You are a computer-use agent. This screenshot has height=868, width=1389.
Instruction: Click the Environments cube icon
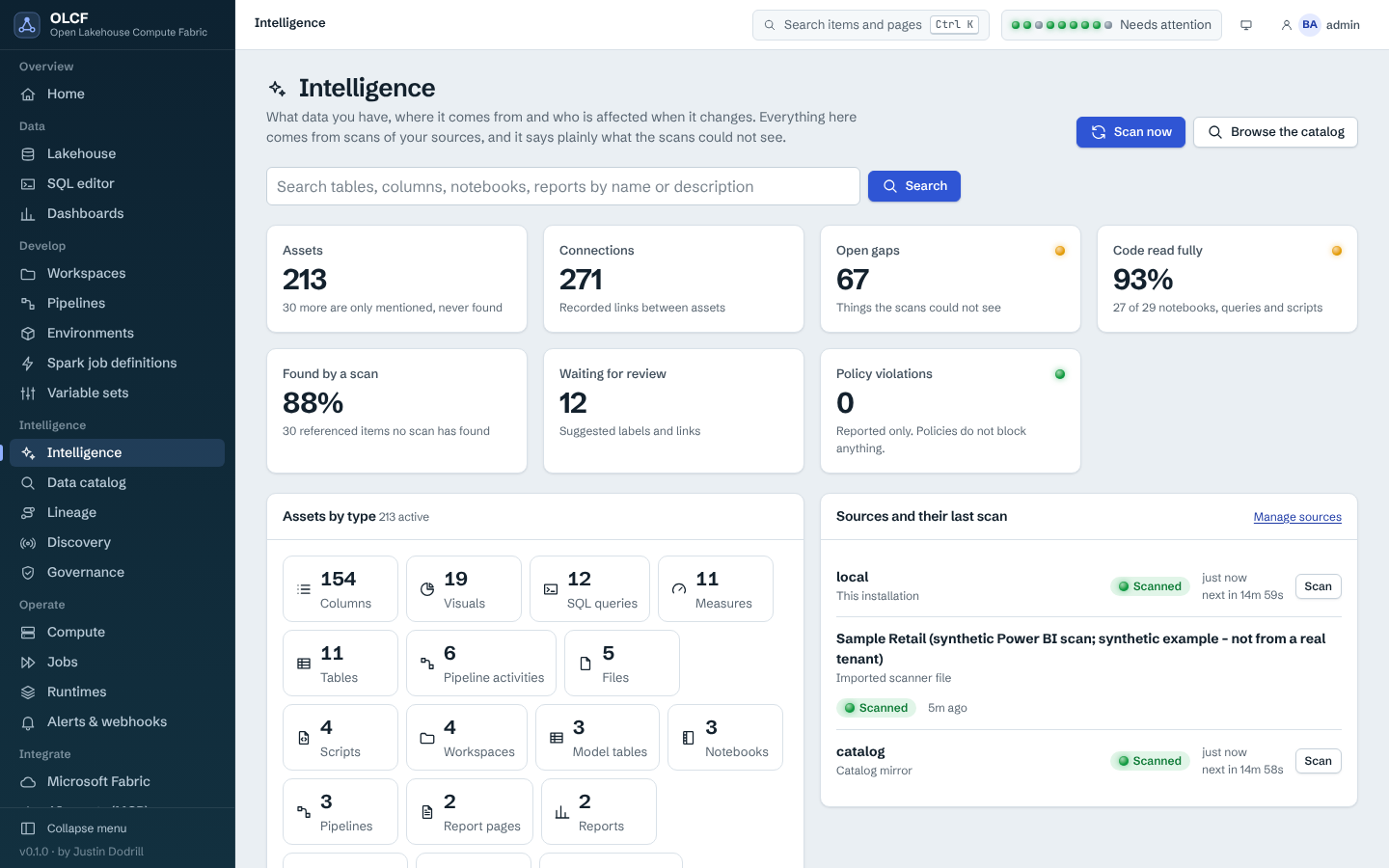(28, 333)
